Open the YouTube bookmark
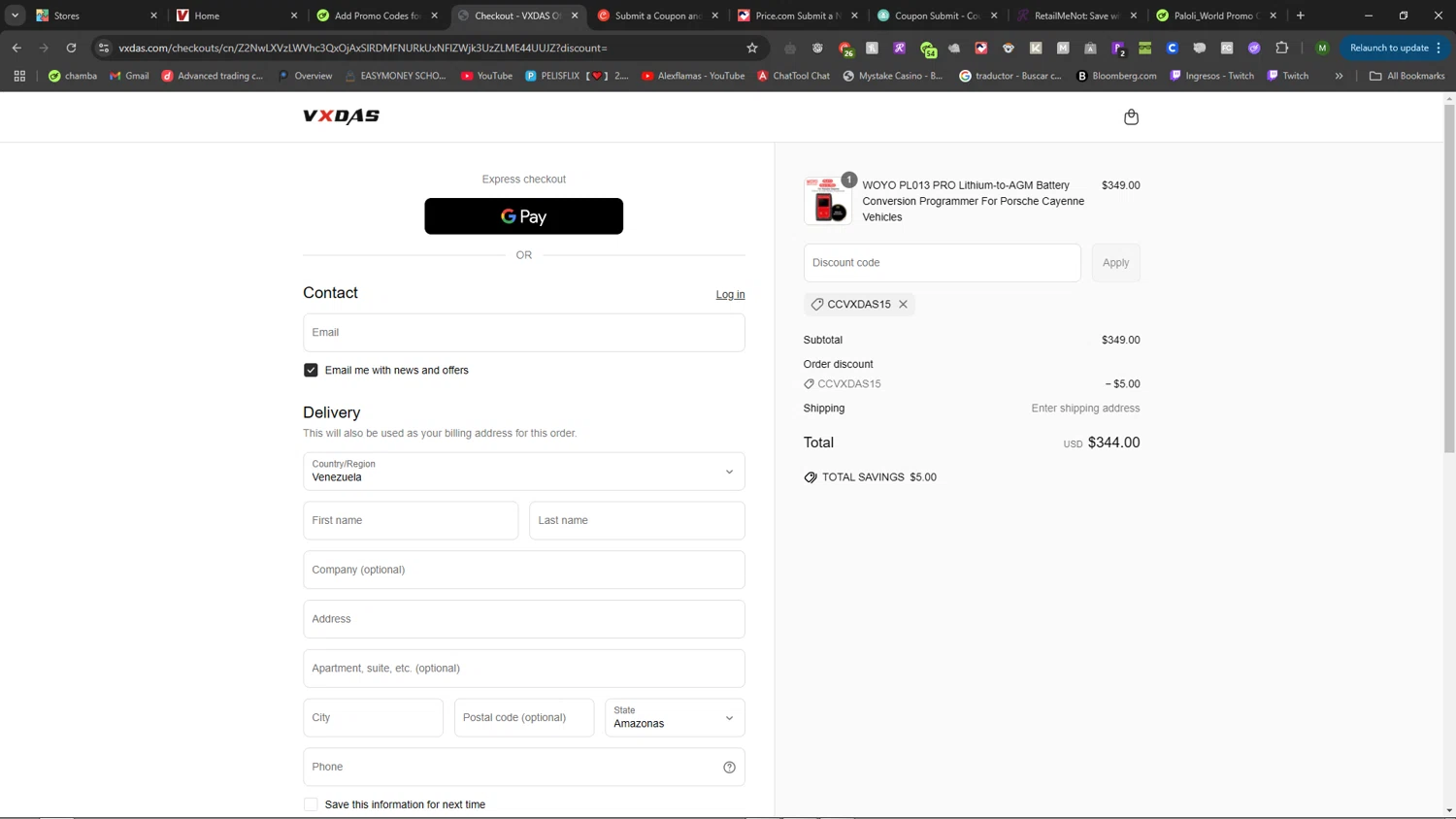 point(486,76)
